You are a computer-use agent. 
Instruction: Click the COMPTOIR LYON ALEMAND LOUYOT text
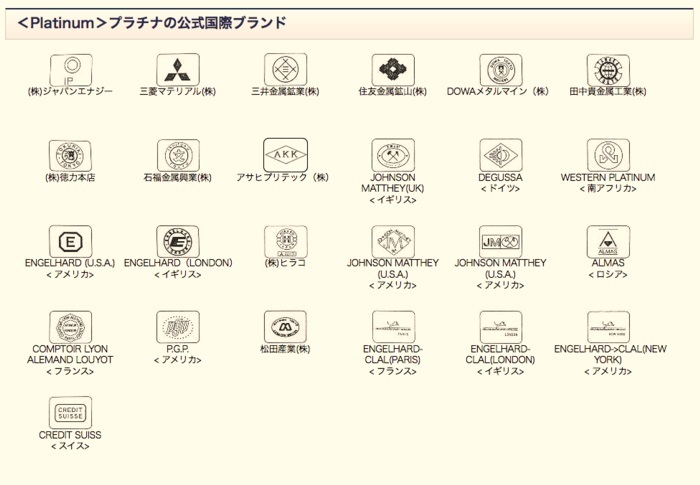point(70,360)
